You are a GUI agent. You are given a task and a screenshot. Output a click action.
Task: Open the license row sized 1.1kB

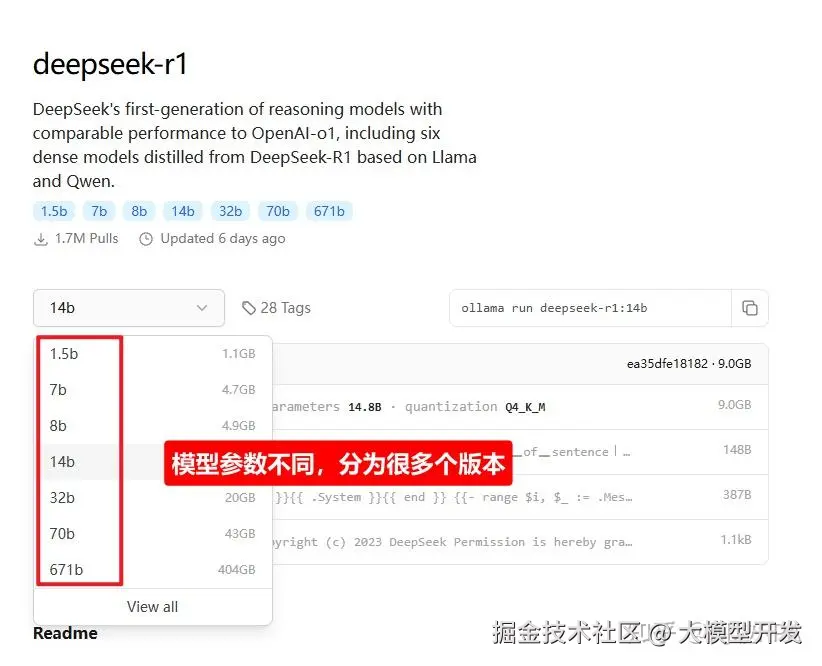click(520, 542)
